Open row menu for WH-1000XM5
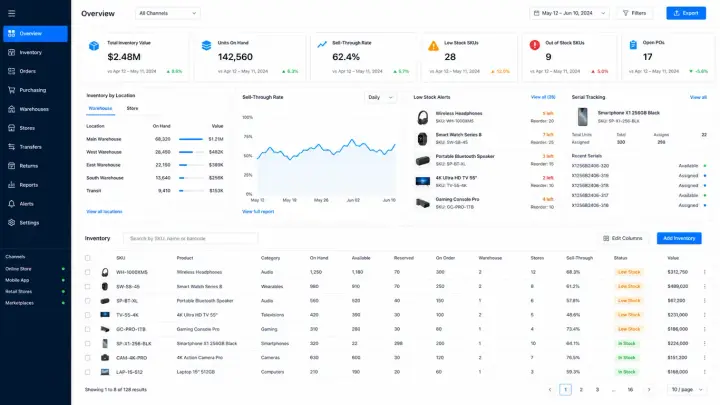This screenshot has width=720, height=405. click(704, 272)
